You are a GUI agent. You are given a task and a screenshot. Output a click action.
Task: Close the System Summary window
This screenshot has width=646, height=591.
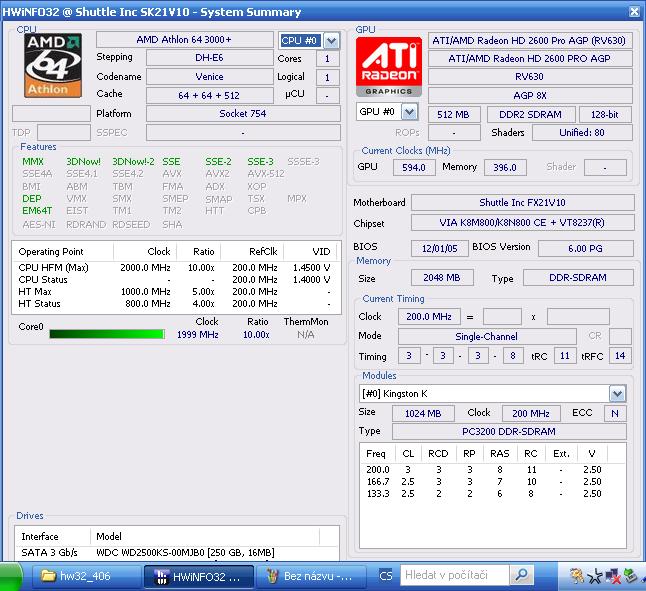[634, 12]
